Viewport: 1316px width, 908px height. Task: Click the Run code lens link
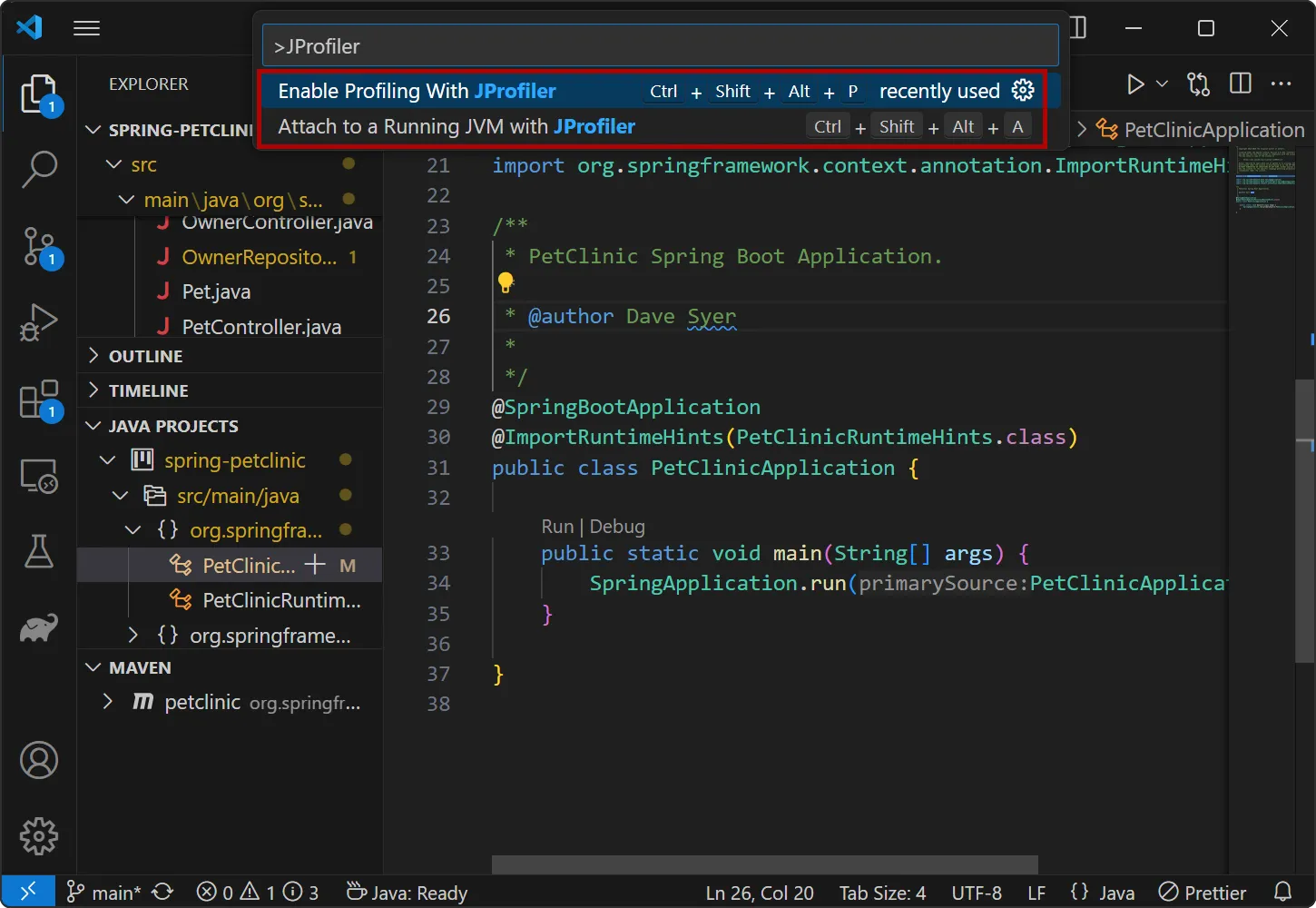click(x=557, y=527)
